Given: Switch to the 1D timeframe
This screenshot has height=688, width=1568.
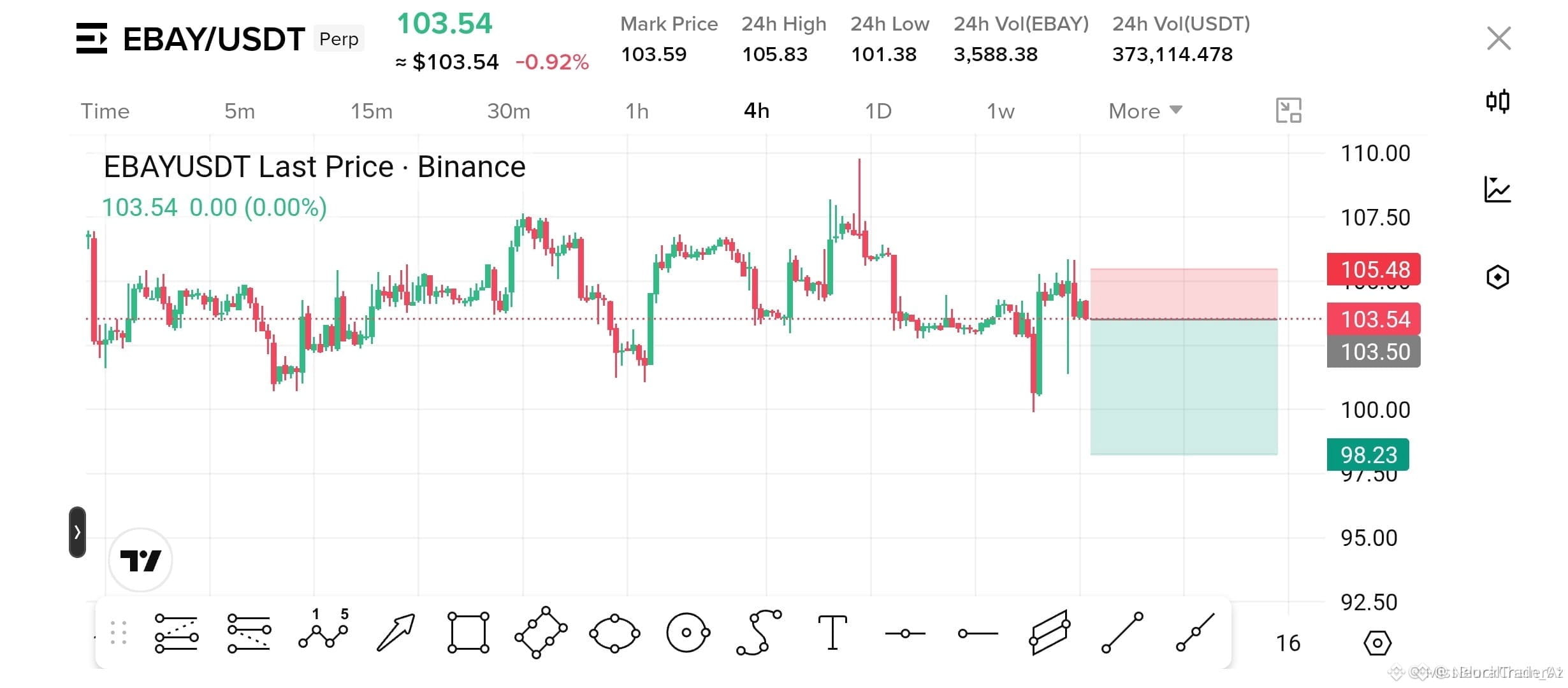Looking at the screenshot, I should point(878,111).
